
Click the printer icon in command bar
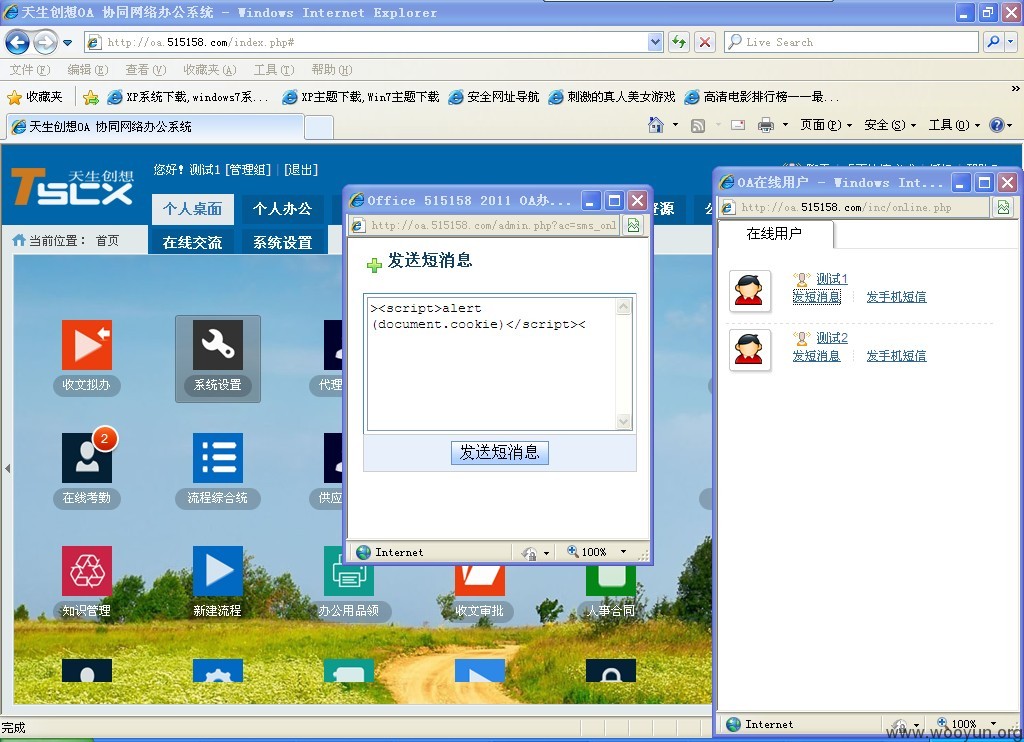(765, 125)
